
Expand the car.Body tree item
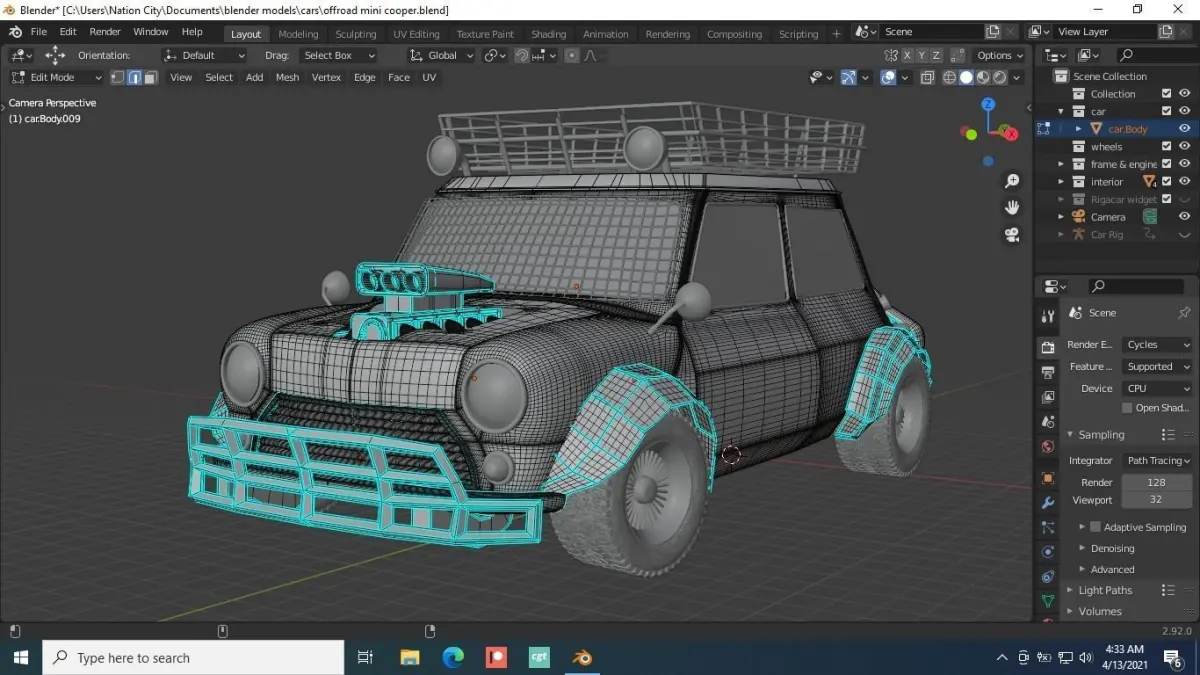click(x=1078, y=129)
